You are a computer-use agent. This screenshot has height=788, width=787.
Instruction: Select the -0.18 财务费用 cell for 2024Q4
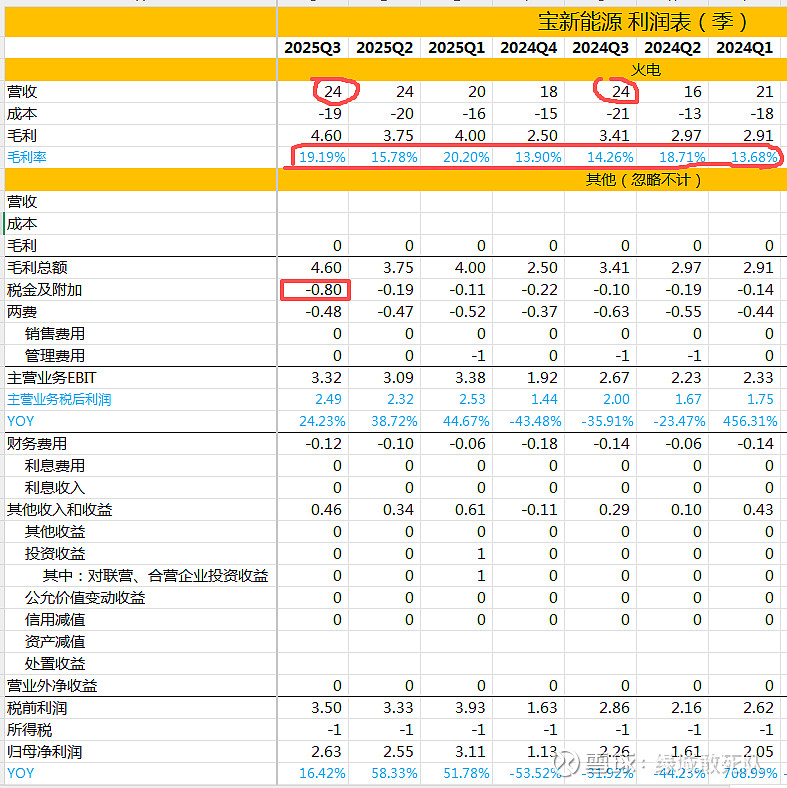coord(539,444)
